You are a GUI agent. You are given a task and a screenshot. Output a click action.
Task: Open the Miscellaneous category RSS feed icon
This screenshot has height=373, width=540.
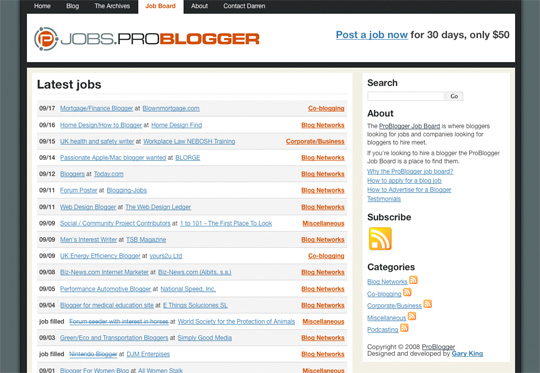tap(412, 316)
